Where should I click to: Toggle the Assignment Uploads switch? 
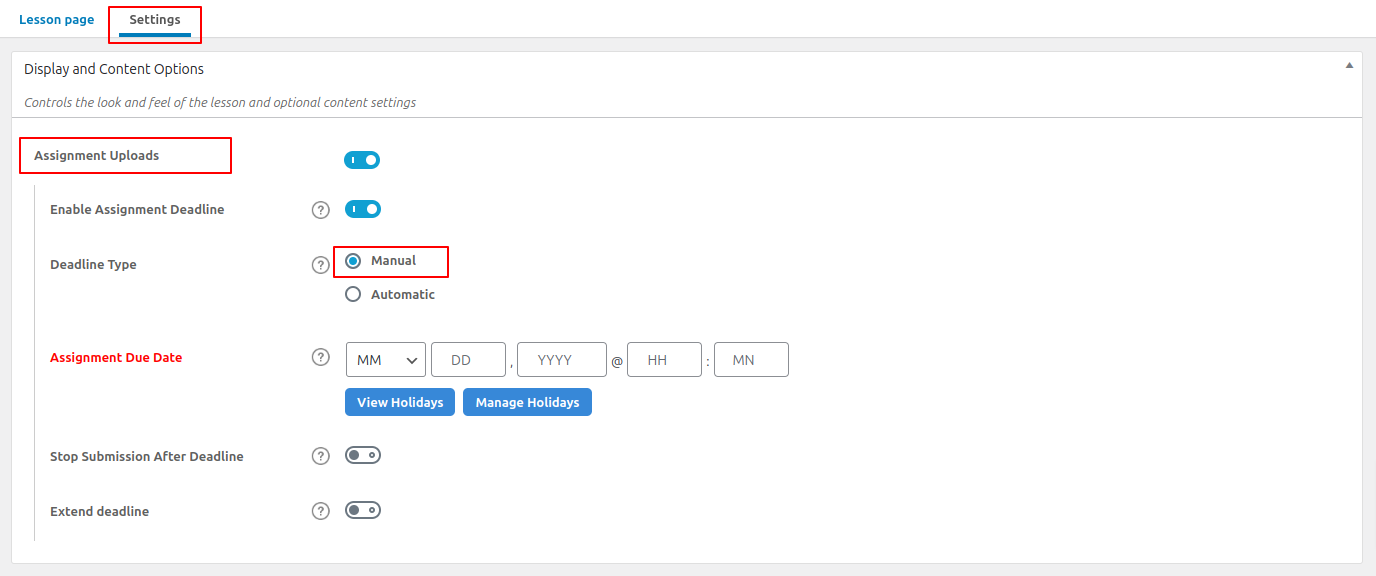362,160
